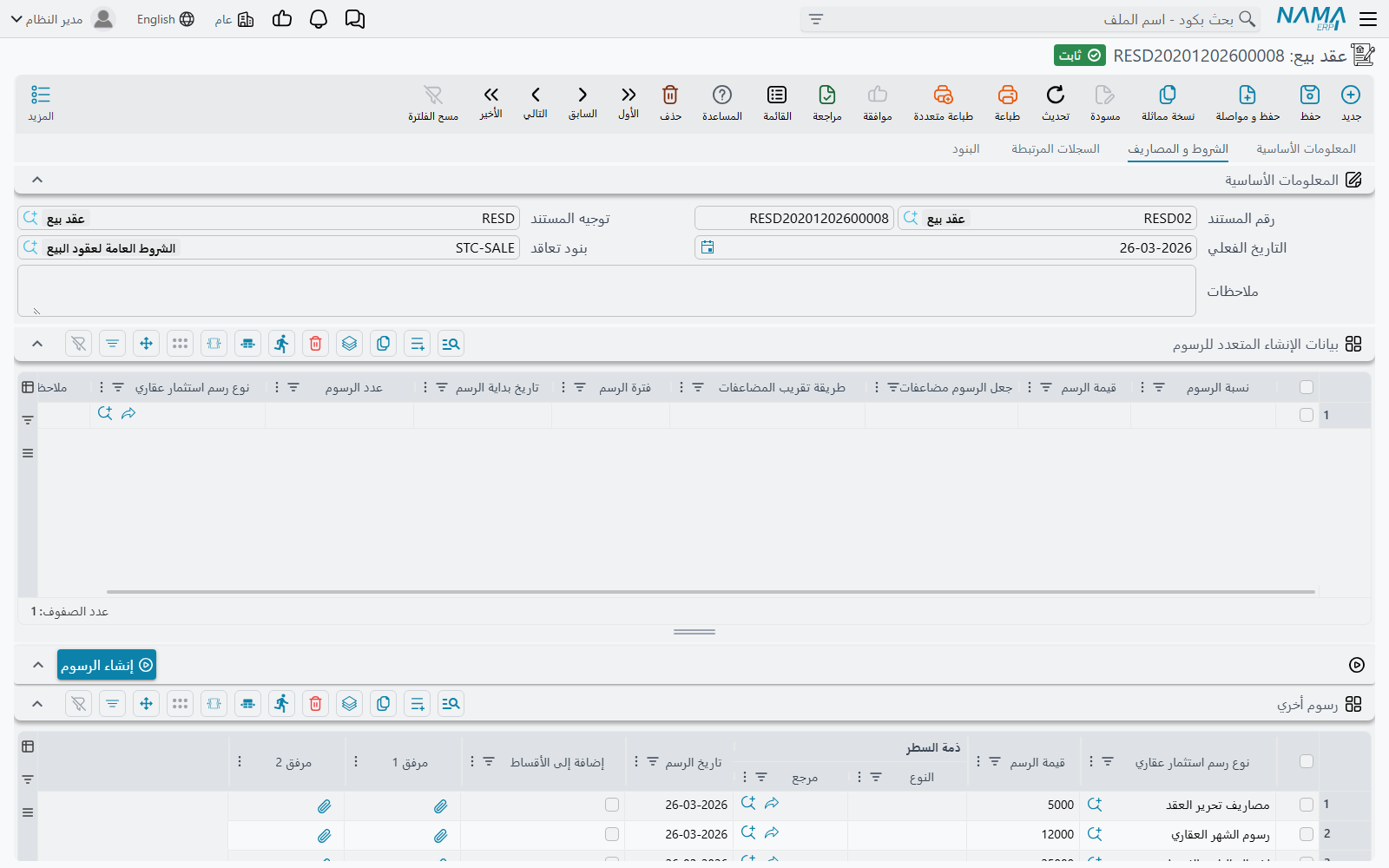
Task: Click the طباعة (print) toolbar icon
Action: coord(1007,103)
